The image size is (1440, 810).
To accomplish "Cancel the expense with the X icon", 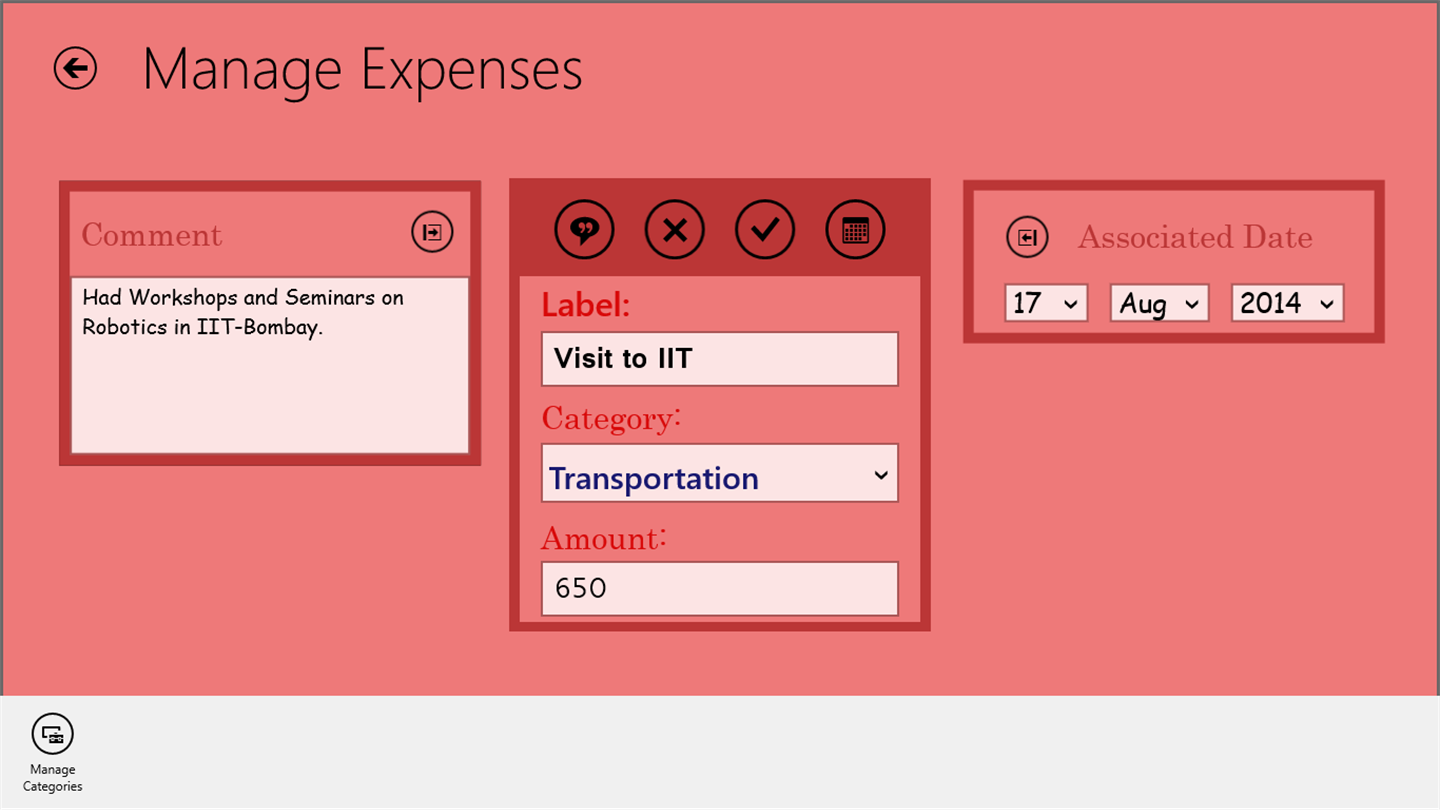I will tap(675, 230).
